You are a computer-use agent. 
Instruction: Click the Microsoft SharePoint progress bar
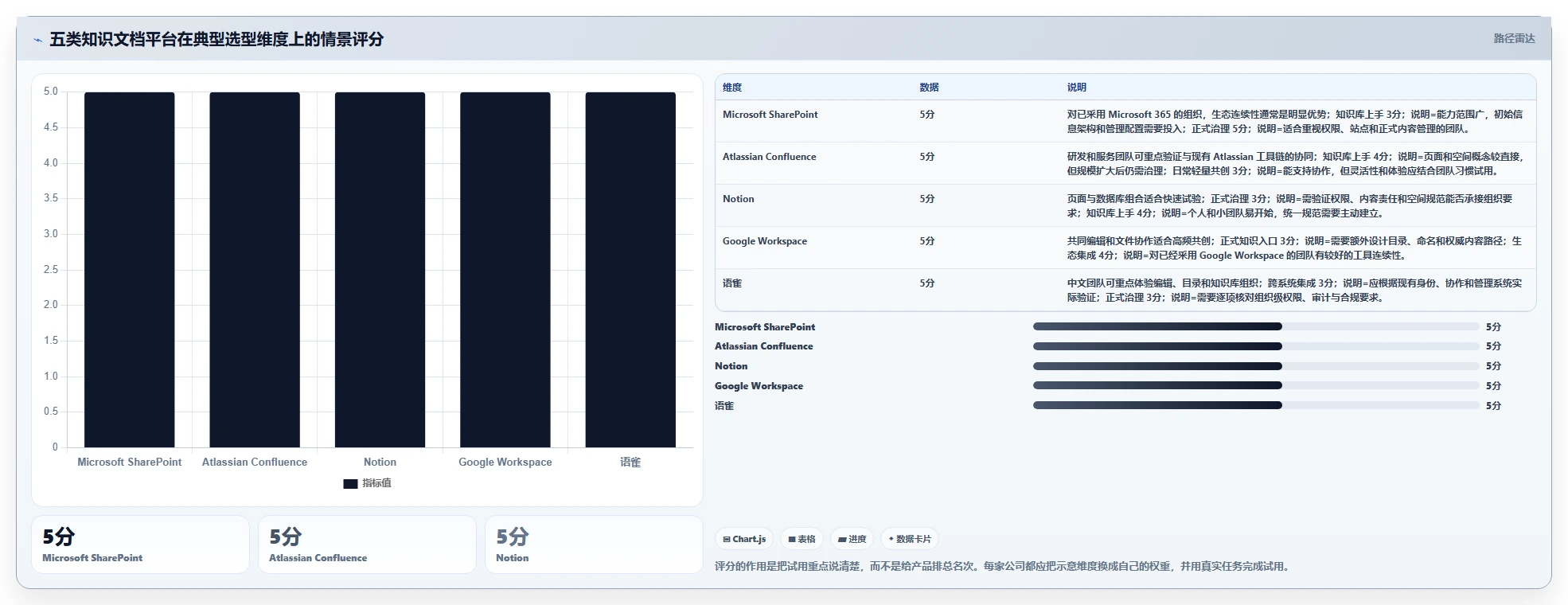pos(1256,326)
